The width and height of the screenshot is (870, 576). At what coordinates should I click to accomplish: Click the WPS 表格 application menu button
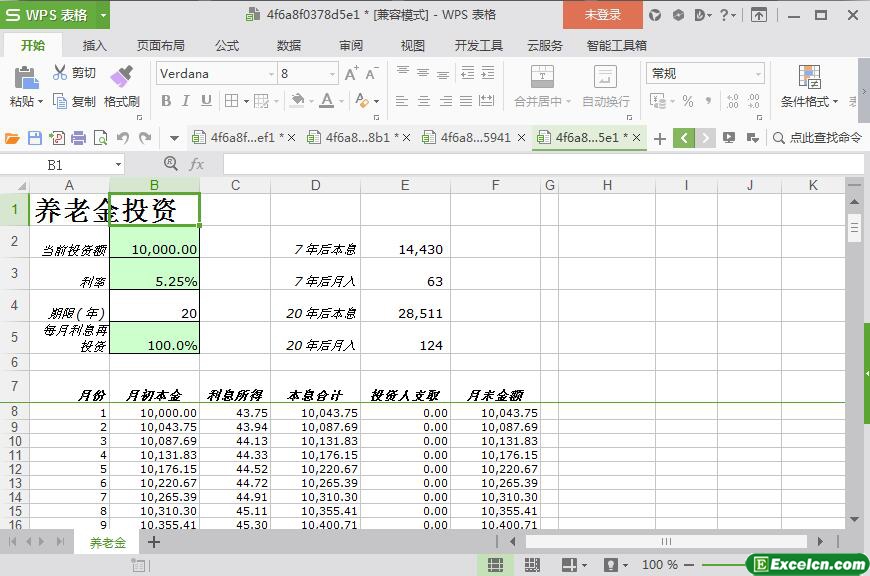(x=54, y=15)
